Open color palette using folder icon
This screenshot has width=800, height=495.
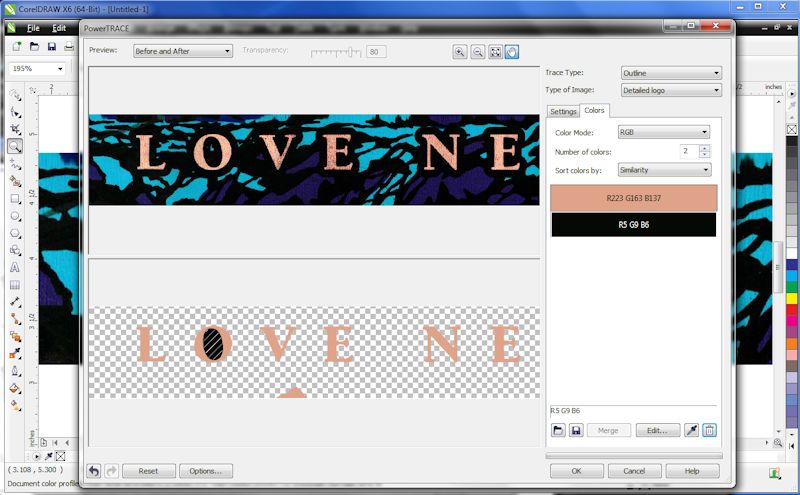(559, 430)
